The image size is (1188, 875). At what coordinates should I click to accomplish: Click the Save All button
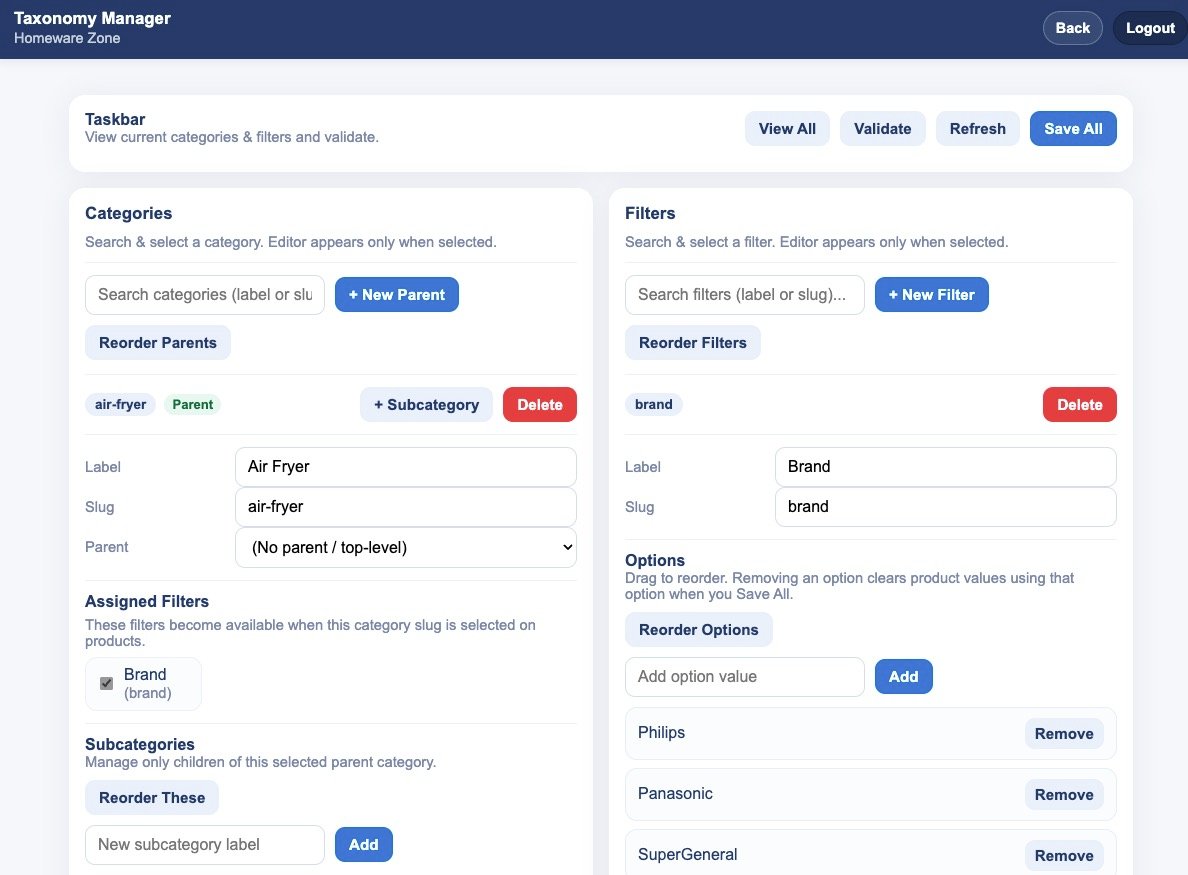click(1072, 128)
